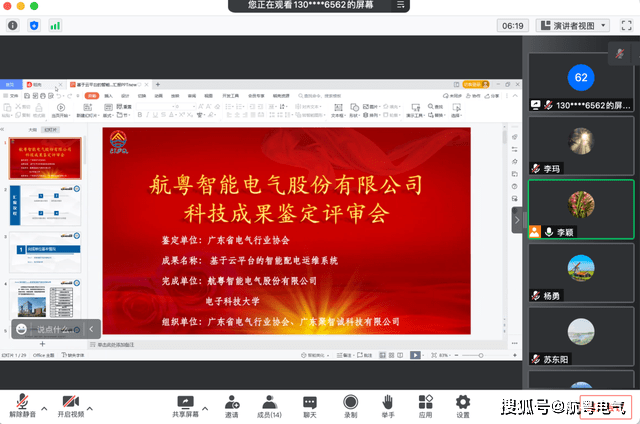640x424 pixels.
Task: Select slide 2 thumbnail
Action: click(x=45, y=205)
